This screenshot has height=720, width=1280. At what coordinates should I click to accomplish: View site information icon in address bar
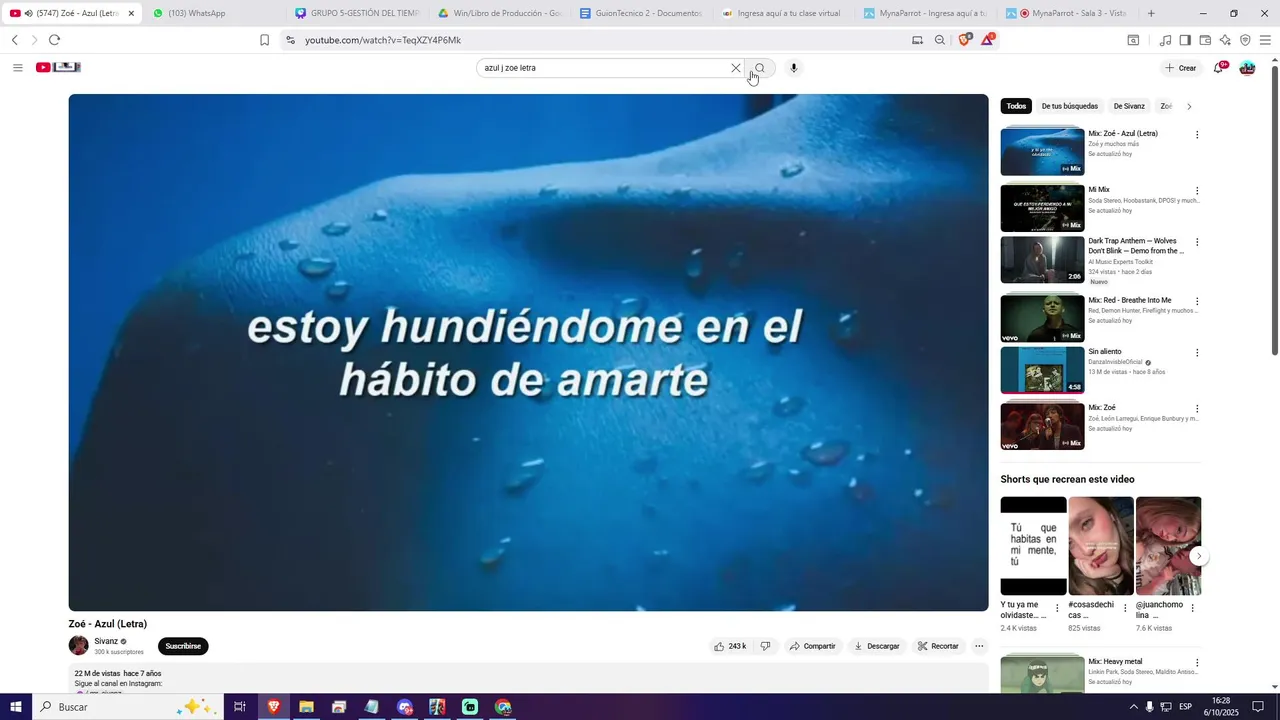click(290, 40)
